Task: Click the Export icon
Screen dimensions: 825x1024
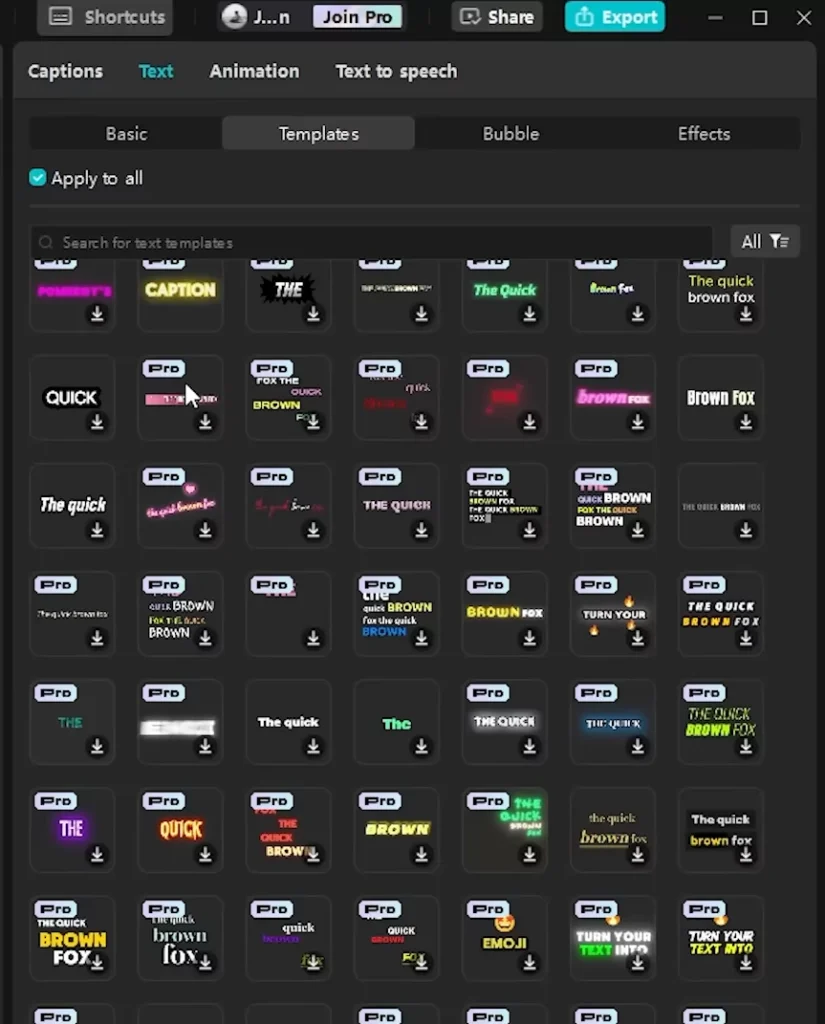Action: click(x=585, y=17)
